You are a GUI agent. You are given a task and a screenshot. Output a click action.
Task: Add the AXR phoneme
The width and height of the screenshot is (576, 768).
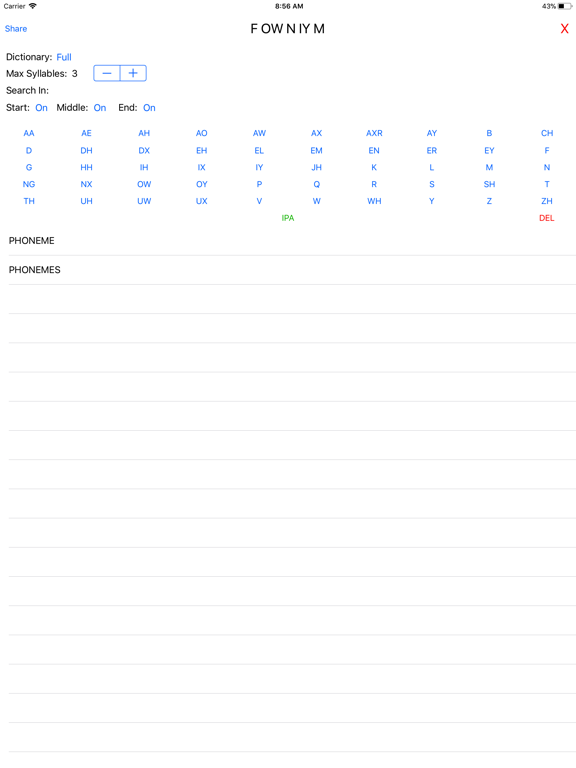[x=374, y=133]
